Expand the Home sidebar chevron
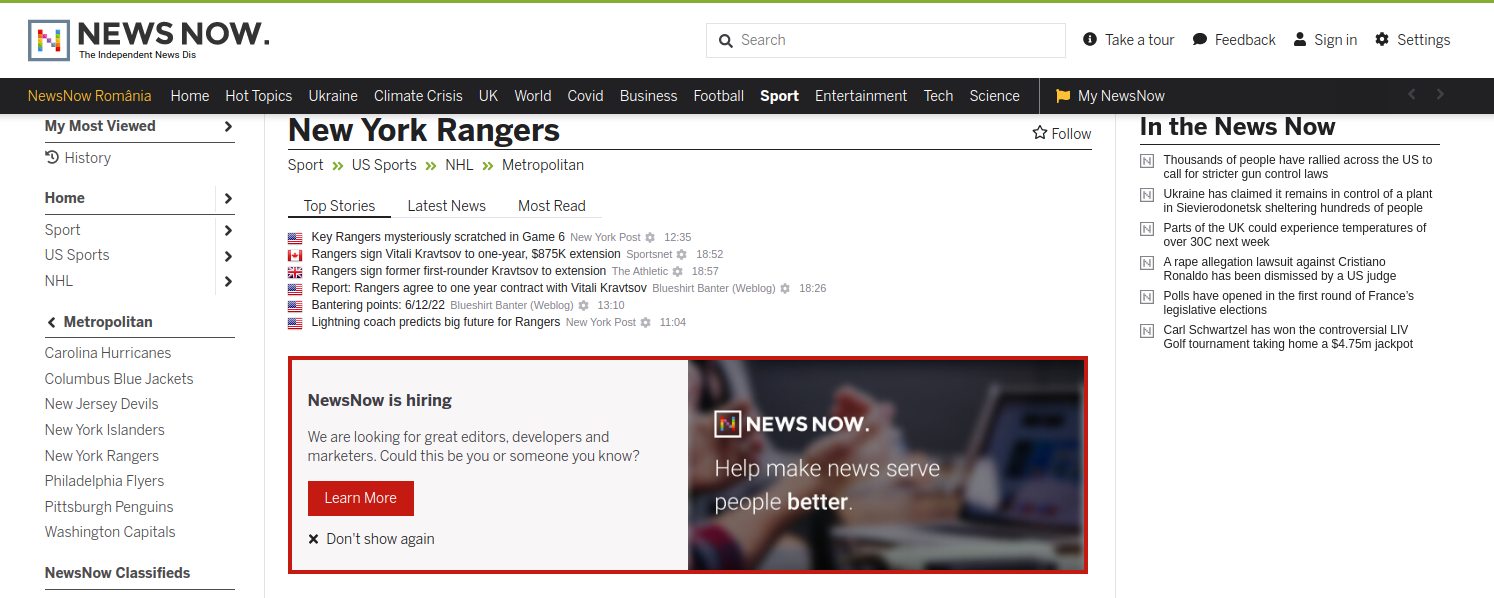This screenshot has width=1494, height=598. click(228, 198)
